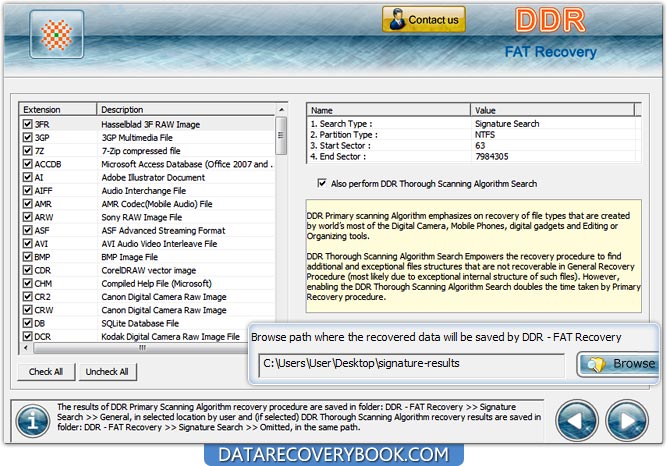This screenshot has width=667, height=466.
Task: Select 'Microsoft Access Database' description row
Action: pos(187,164)
